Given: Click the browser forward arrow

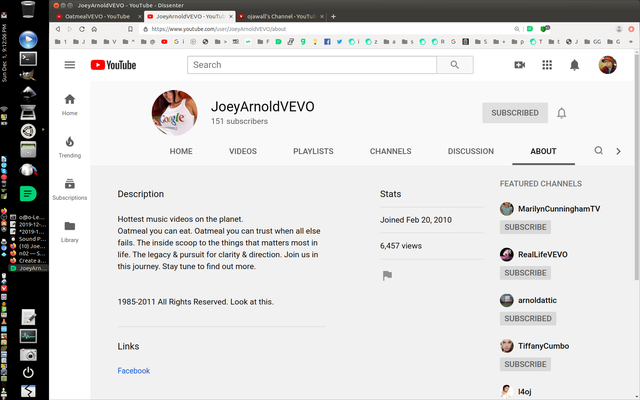Looking at the screenshot, I should tap(70, 29).
